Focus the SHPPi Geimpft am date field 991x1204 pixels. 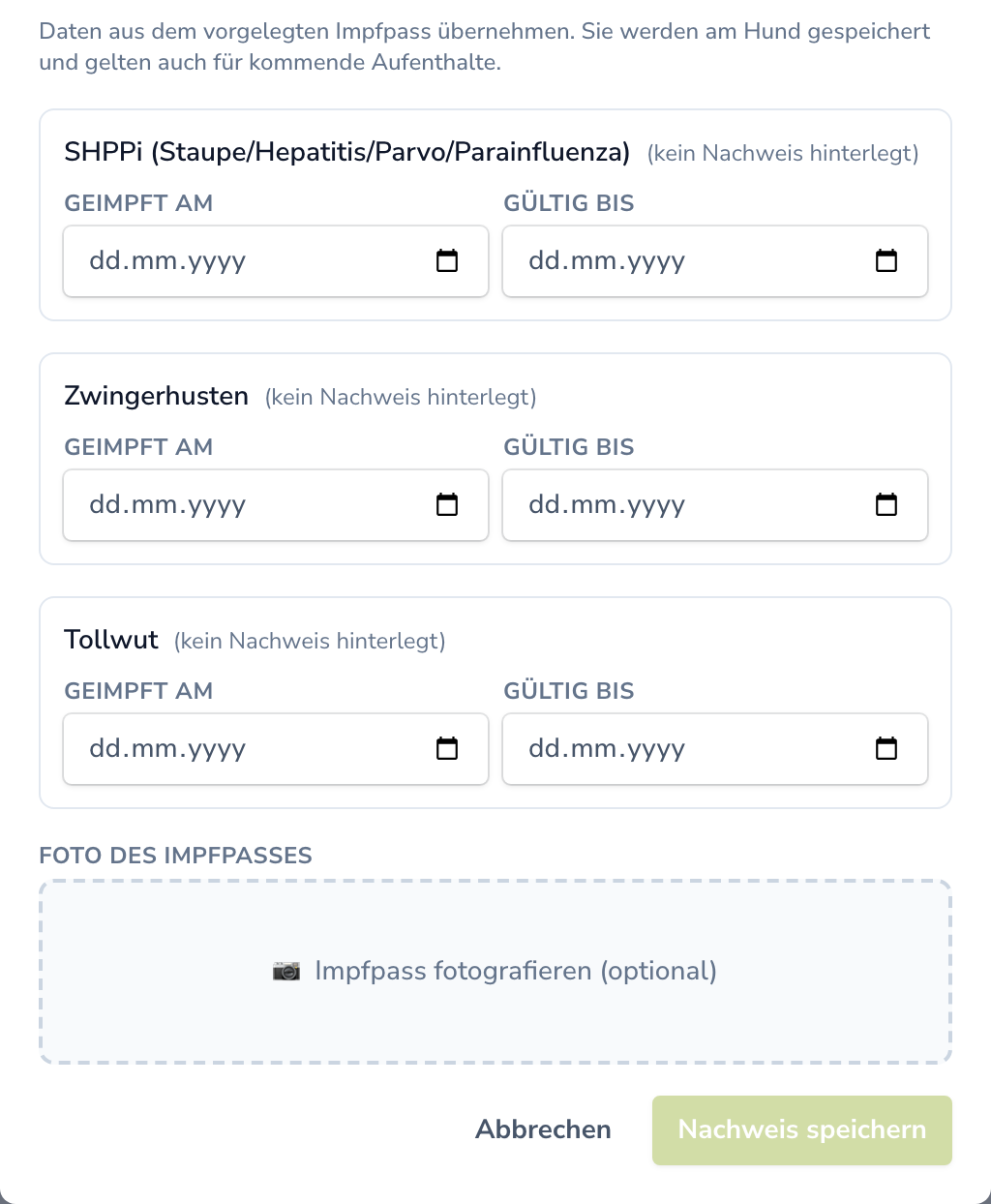pyautogui.click(x=276, y=261)
